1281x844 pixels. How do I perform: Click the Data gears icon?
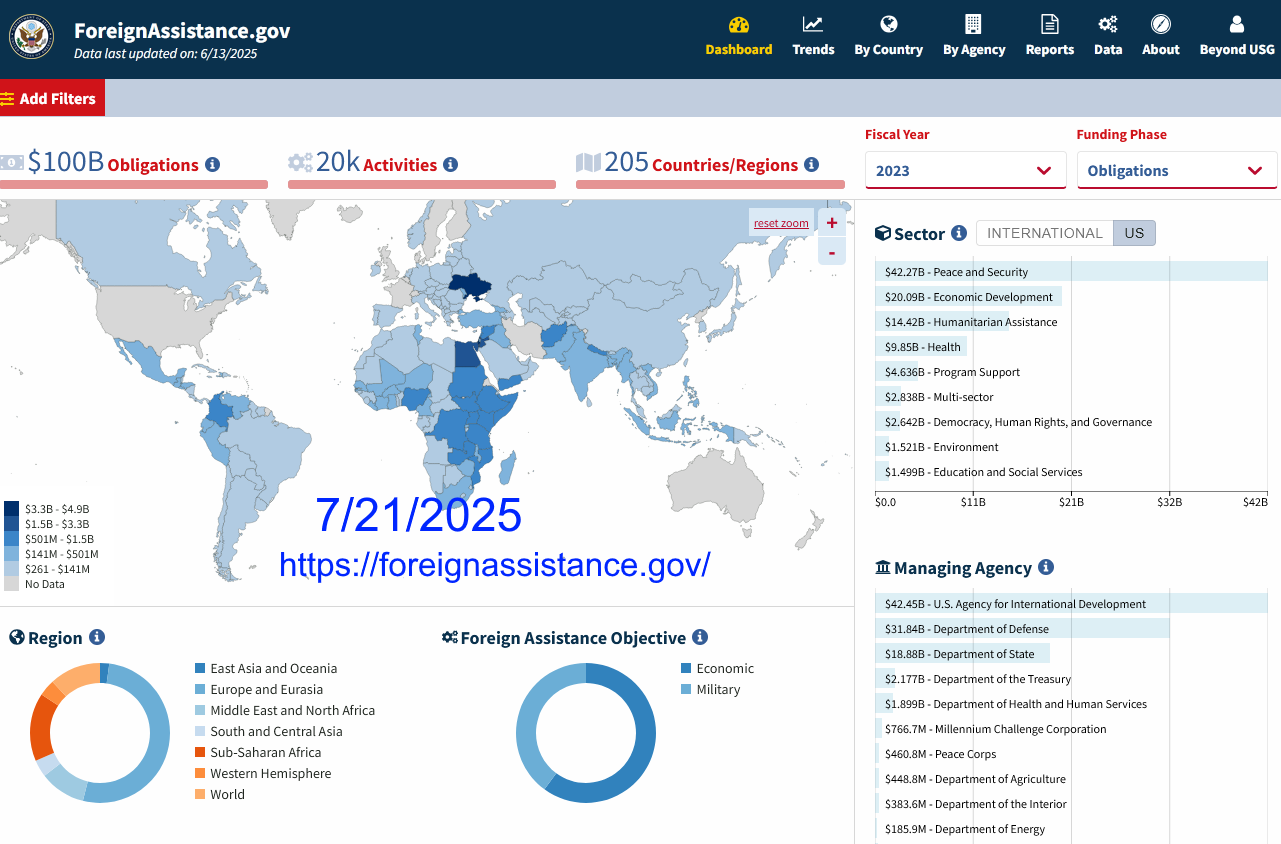1108,24
